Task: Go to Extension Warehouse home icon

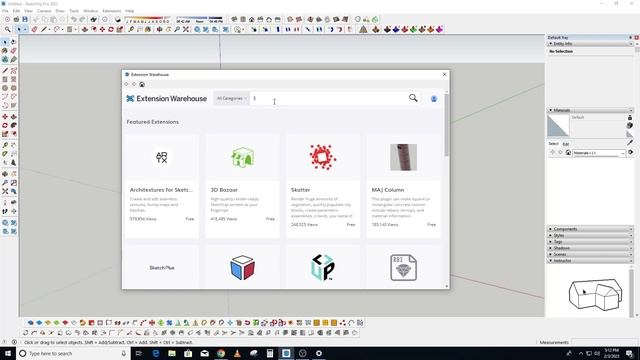Action: pos(142,84)
